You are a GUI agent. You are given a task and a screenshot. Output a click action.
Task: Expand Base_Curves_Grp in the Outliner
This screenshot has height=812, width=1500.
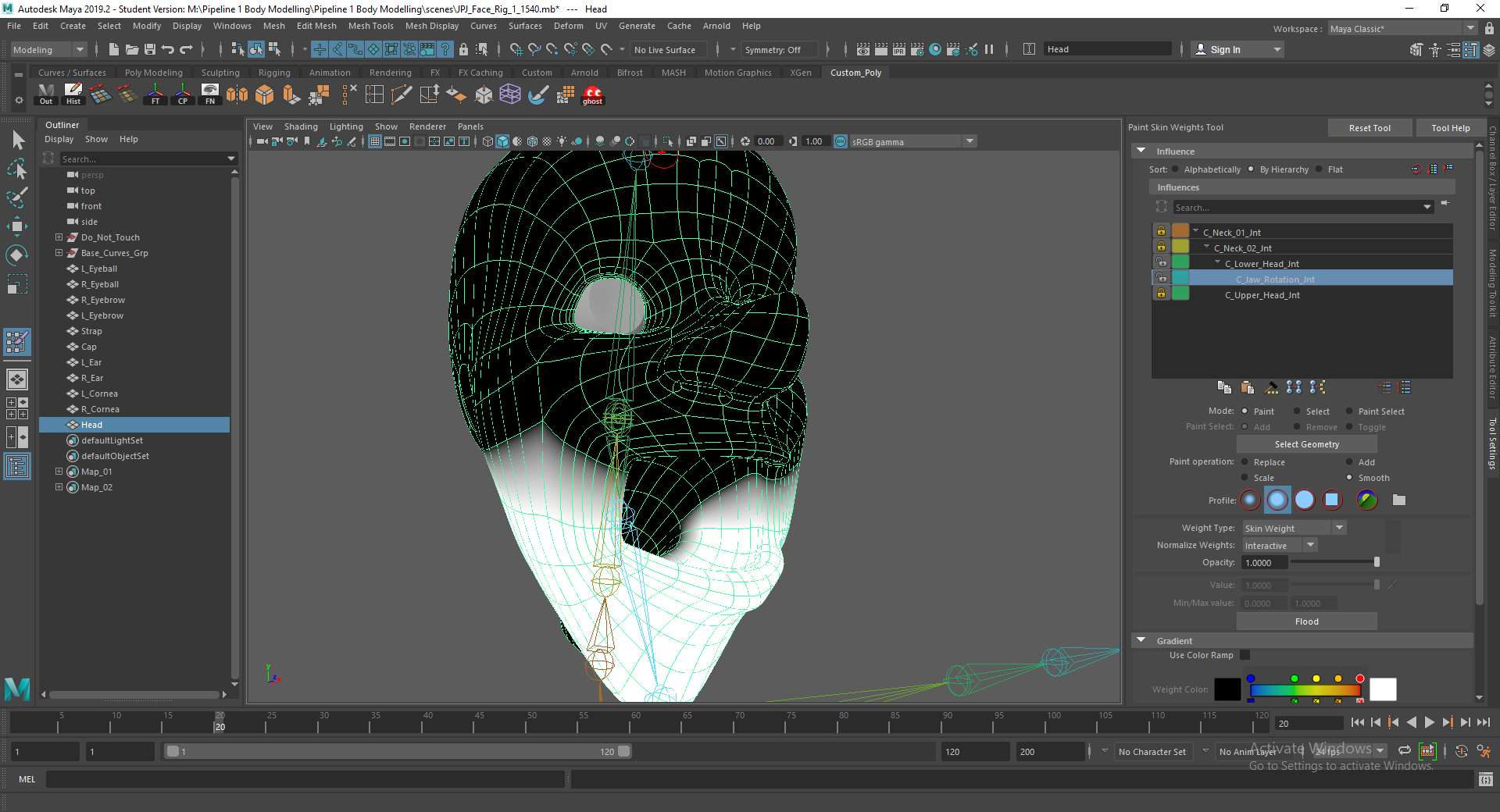coord(59,253)
